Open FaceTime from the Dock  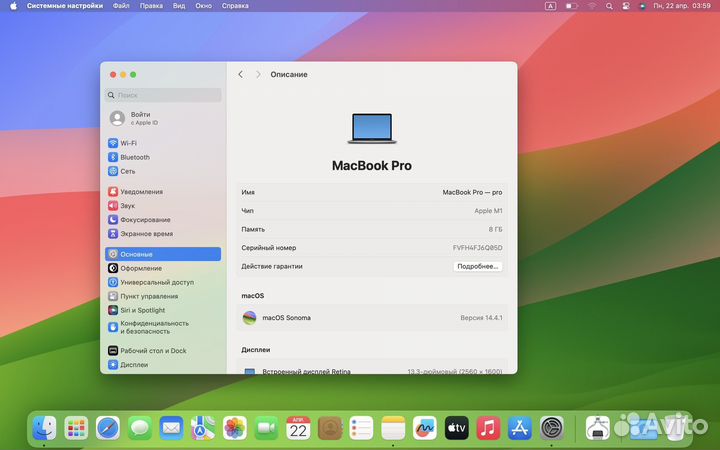coord(266,428)
